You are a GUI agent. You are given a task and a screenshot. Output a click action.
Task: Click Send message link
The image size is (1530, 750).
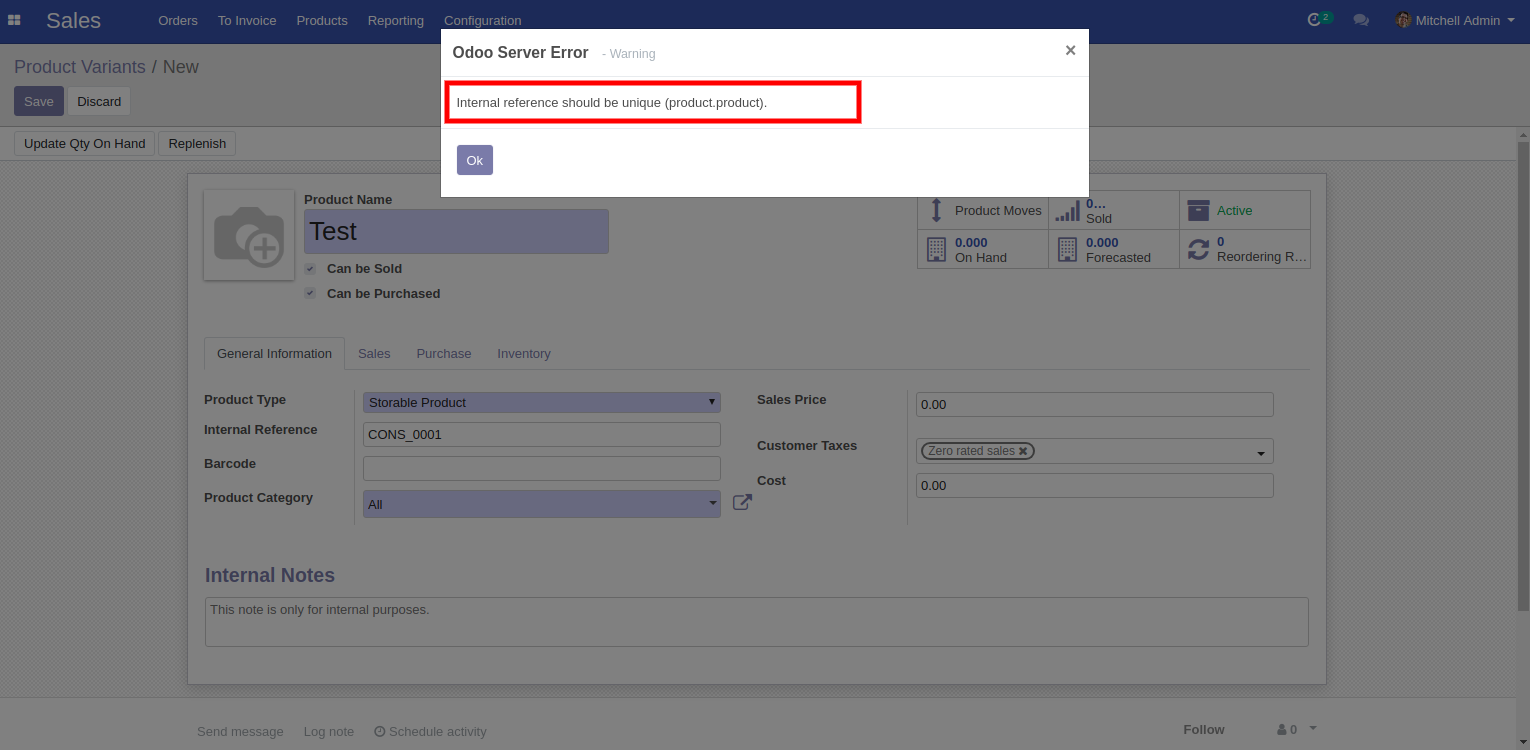240,731
